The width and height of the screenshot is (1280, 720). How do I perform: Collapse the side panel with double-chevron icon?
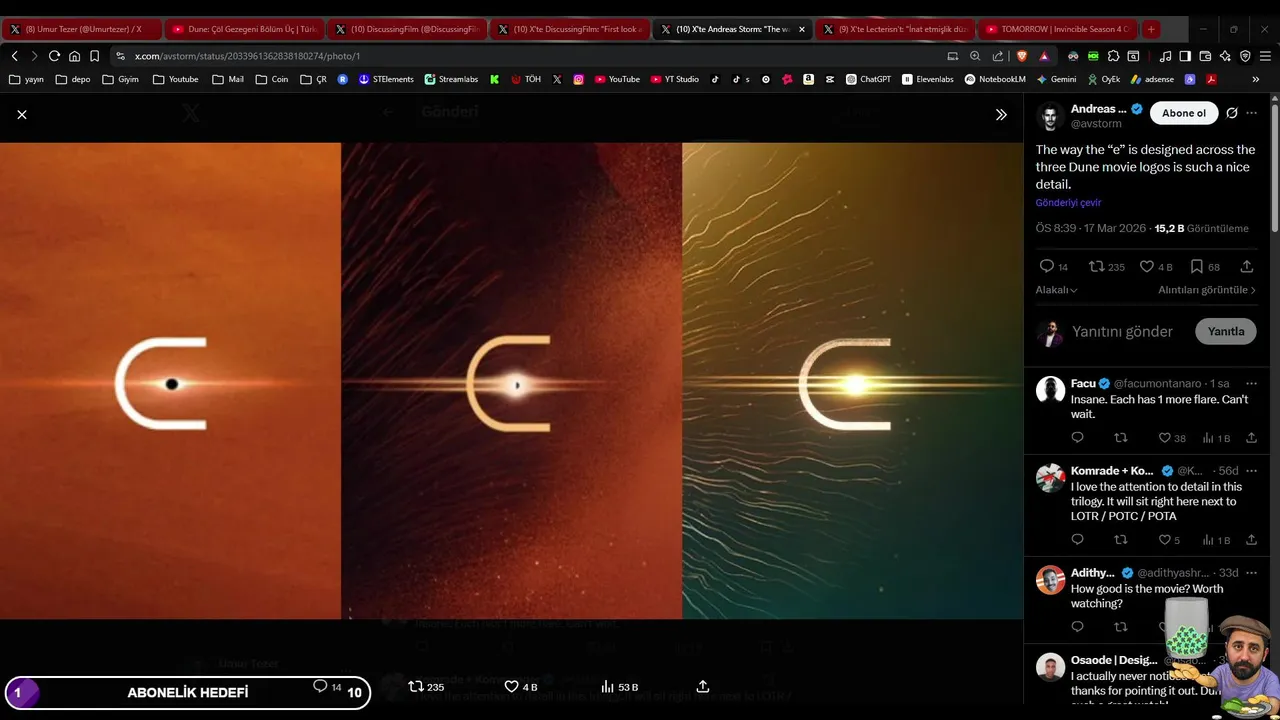tap(1001, 115)
